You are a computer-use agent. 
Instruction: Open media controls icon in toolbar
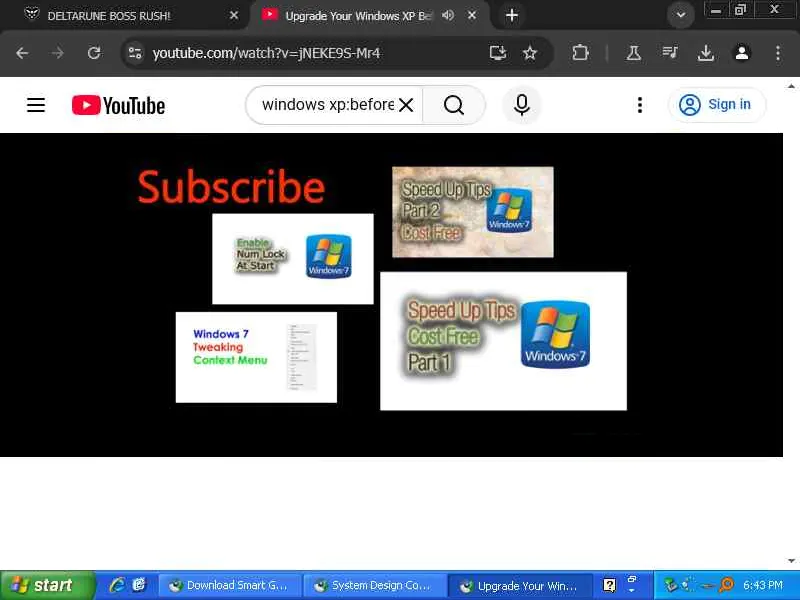tap(669, 52)
